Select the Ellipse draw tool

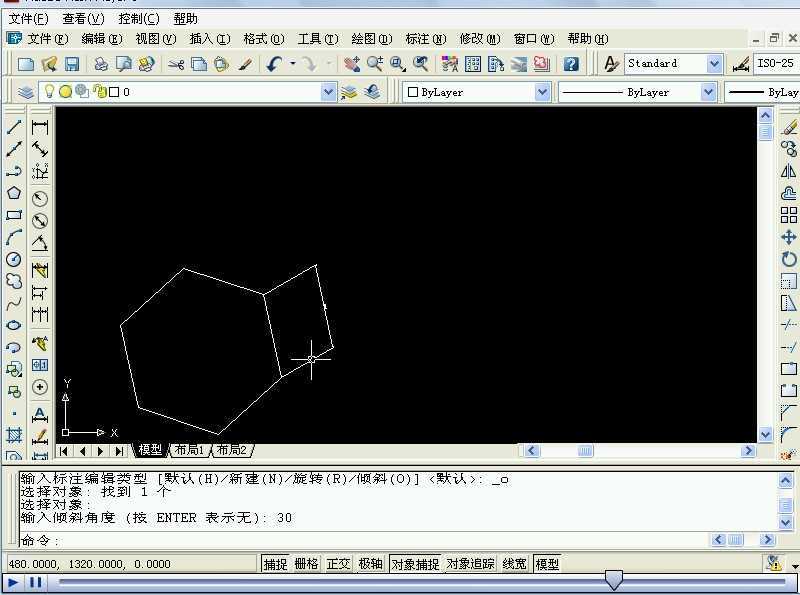pyautogui.click(x=14, y=326)
